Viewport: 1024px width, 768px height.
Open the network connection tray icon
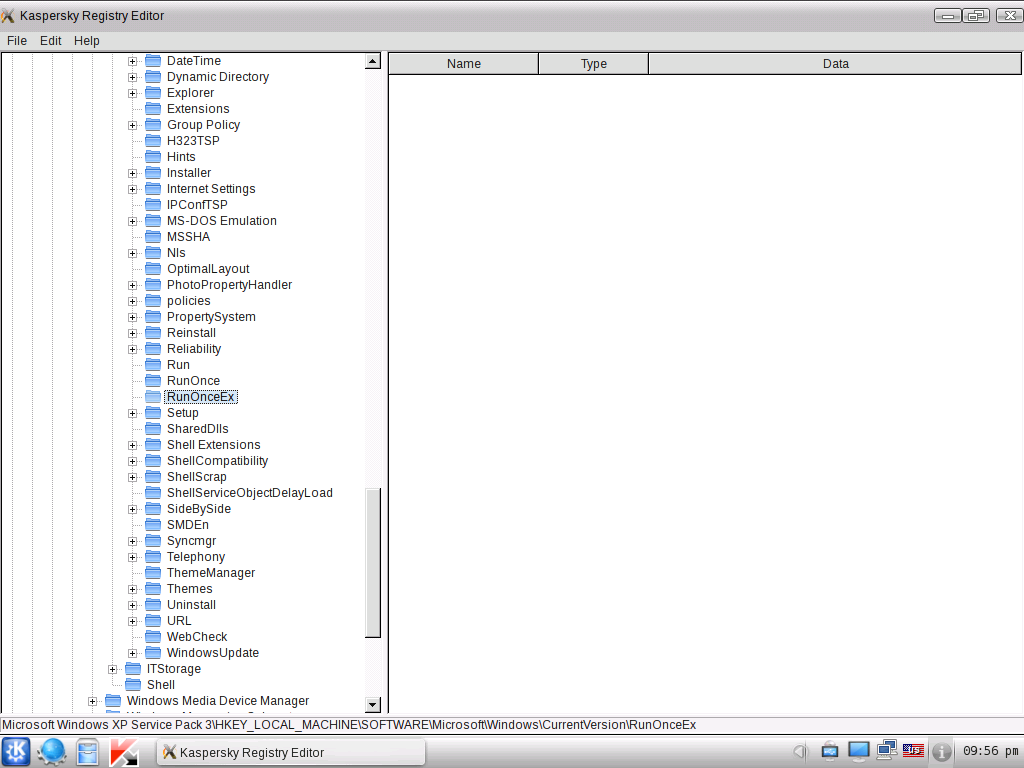click(887, 750)
